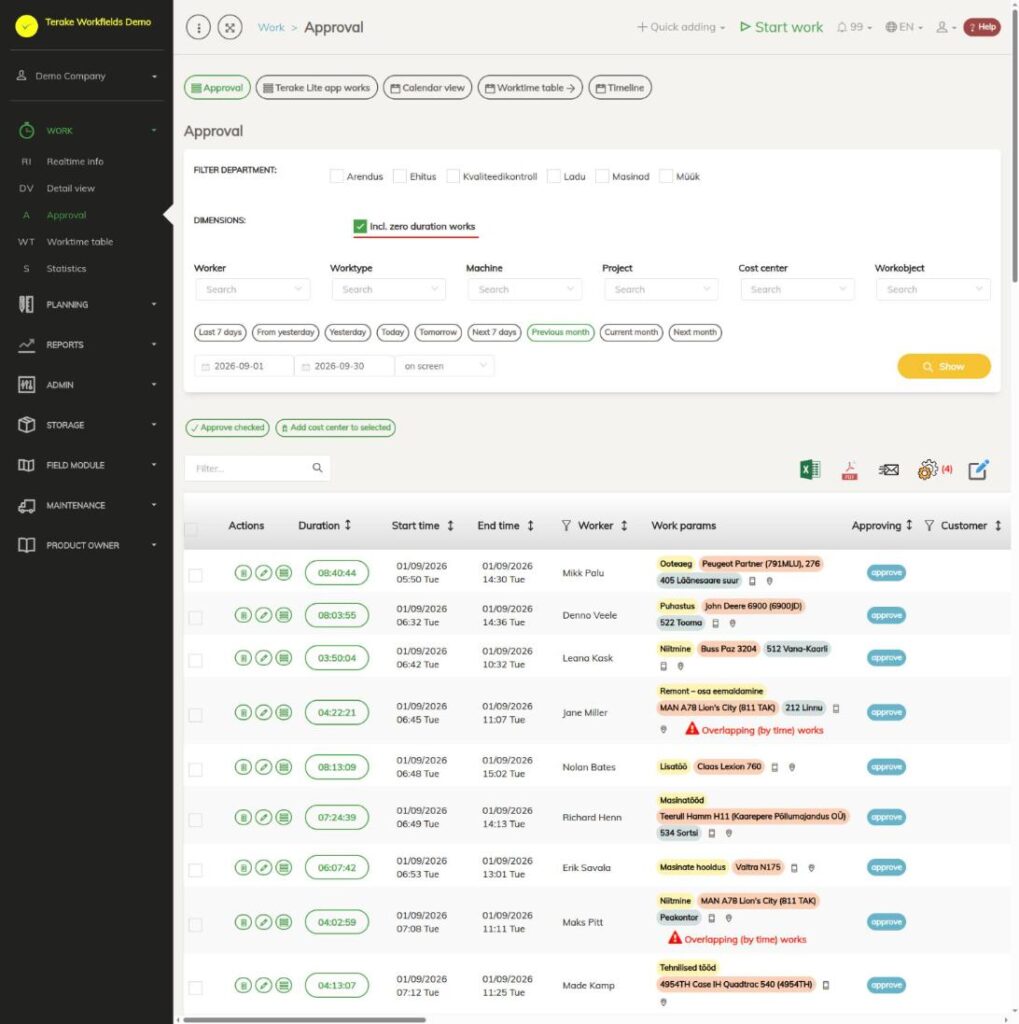
Task: Open notifications bell showing 99
Action: 854,27
